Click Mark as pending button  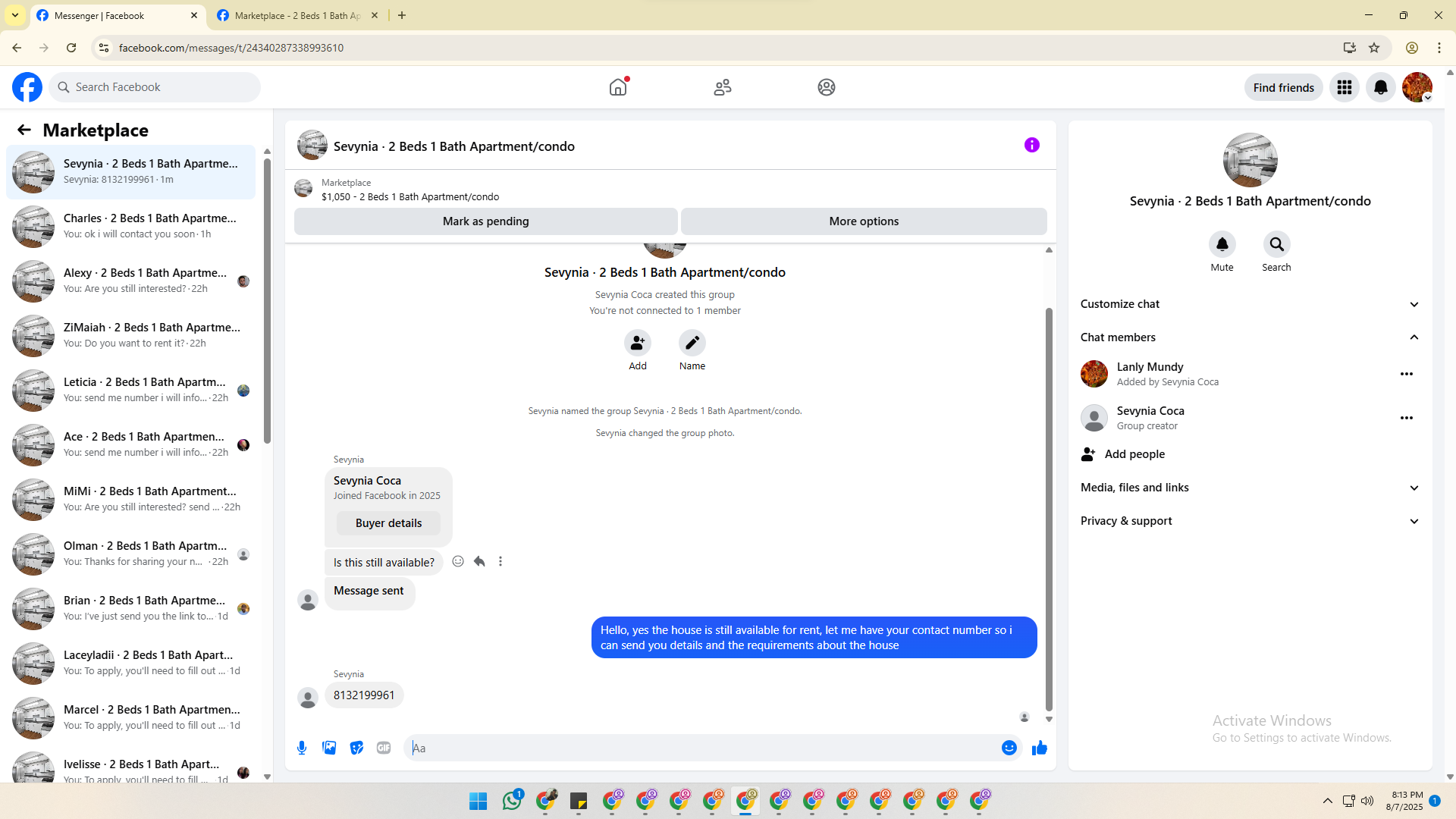[486, 221]
